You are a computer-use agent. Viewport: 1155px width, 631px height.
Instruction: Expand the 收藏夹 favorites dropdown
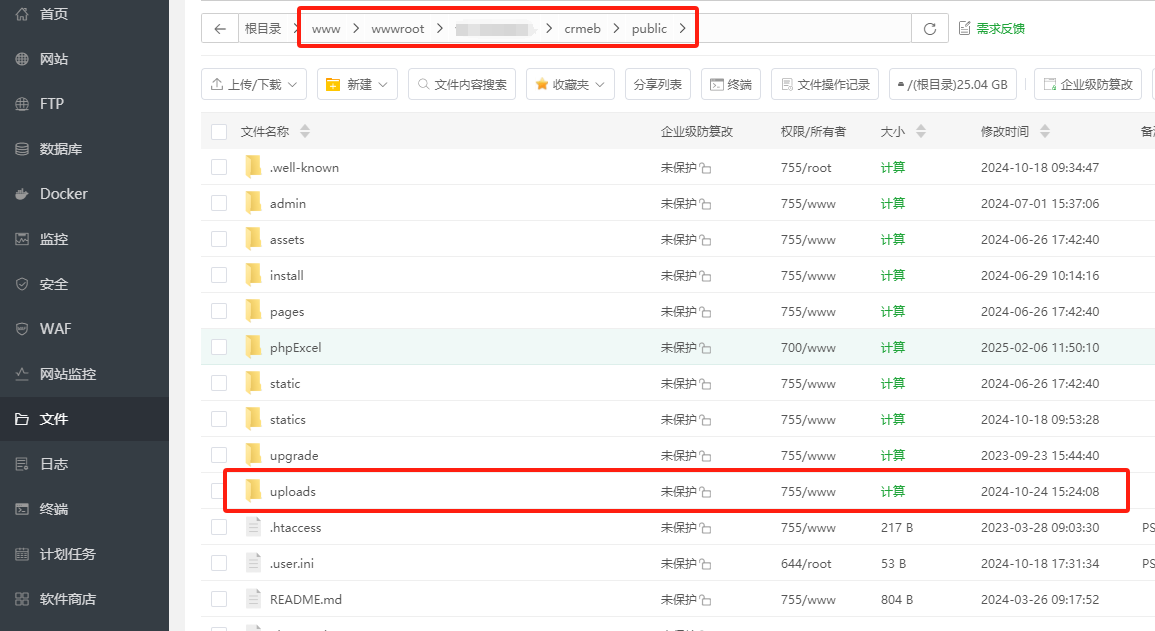click(570, 85)
